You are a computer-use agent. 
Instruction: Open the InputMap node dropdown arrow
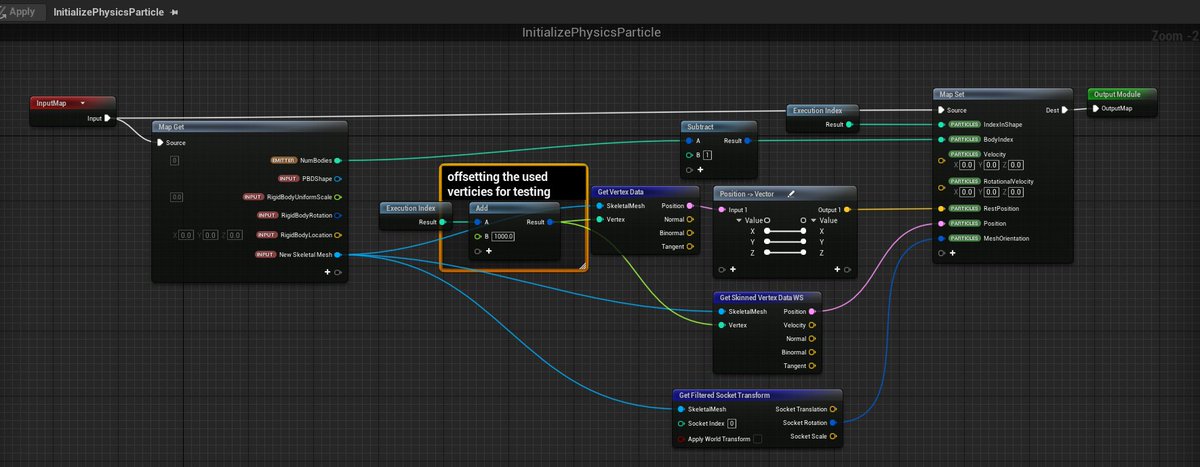pyautogui.click(x=82, y=103)
